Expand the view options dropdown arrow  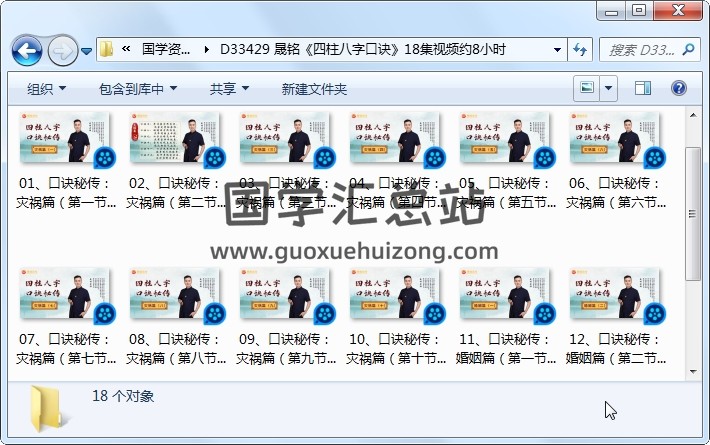(x=609, y=89)
